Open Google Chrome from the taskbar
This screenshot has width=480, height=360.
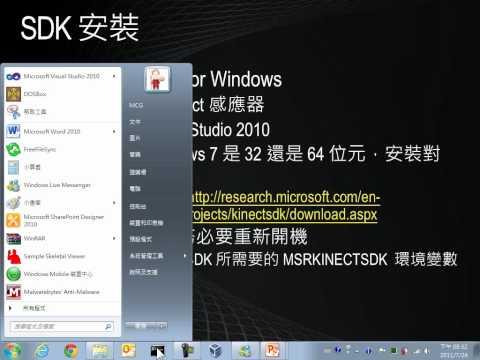click(x=71, y=351)
